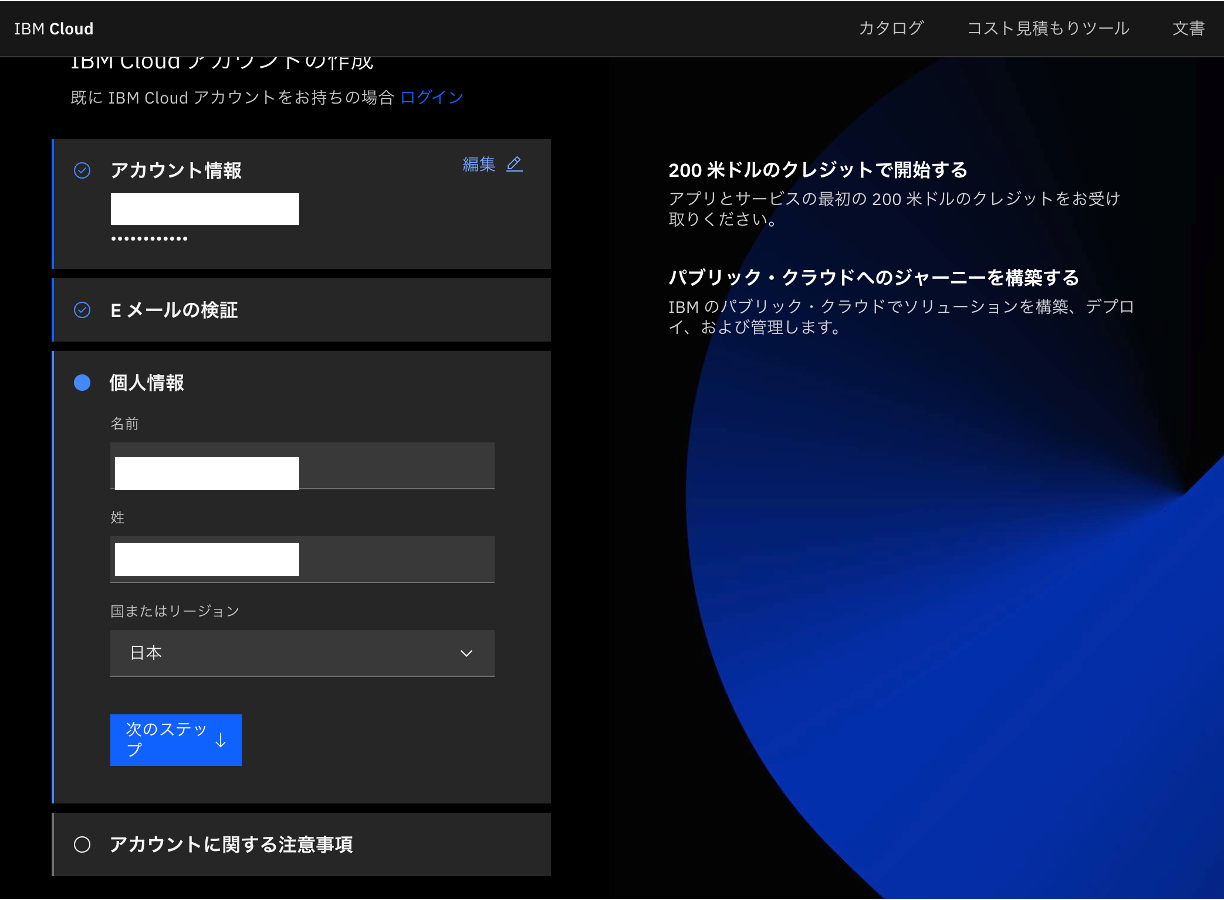Select the 日本 country combo box
This screenshot has width=1224, height=900.
[302, 653]
